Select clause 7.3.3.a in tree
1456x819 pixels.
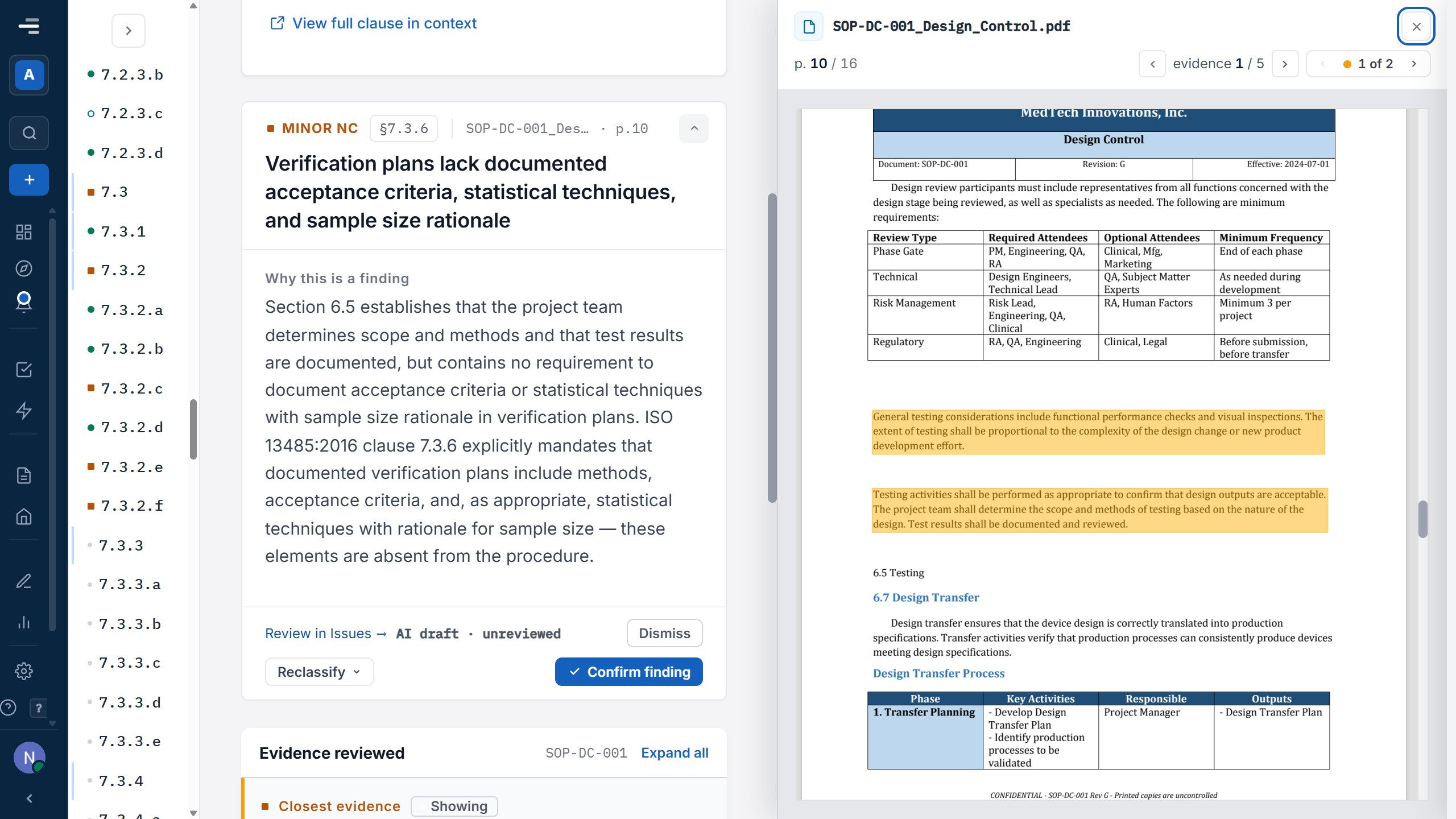125,584
